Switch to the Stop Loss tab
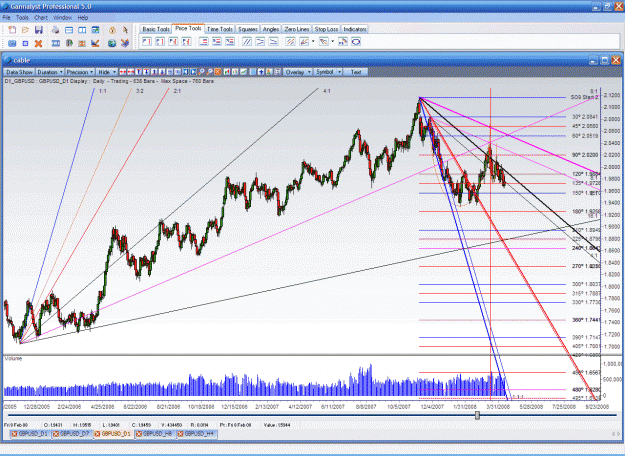The image size is (625, 456). tap(326, 29)
